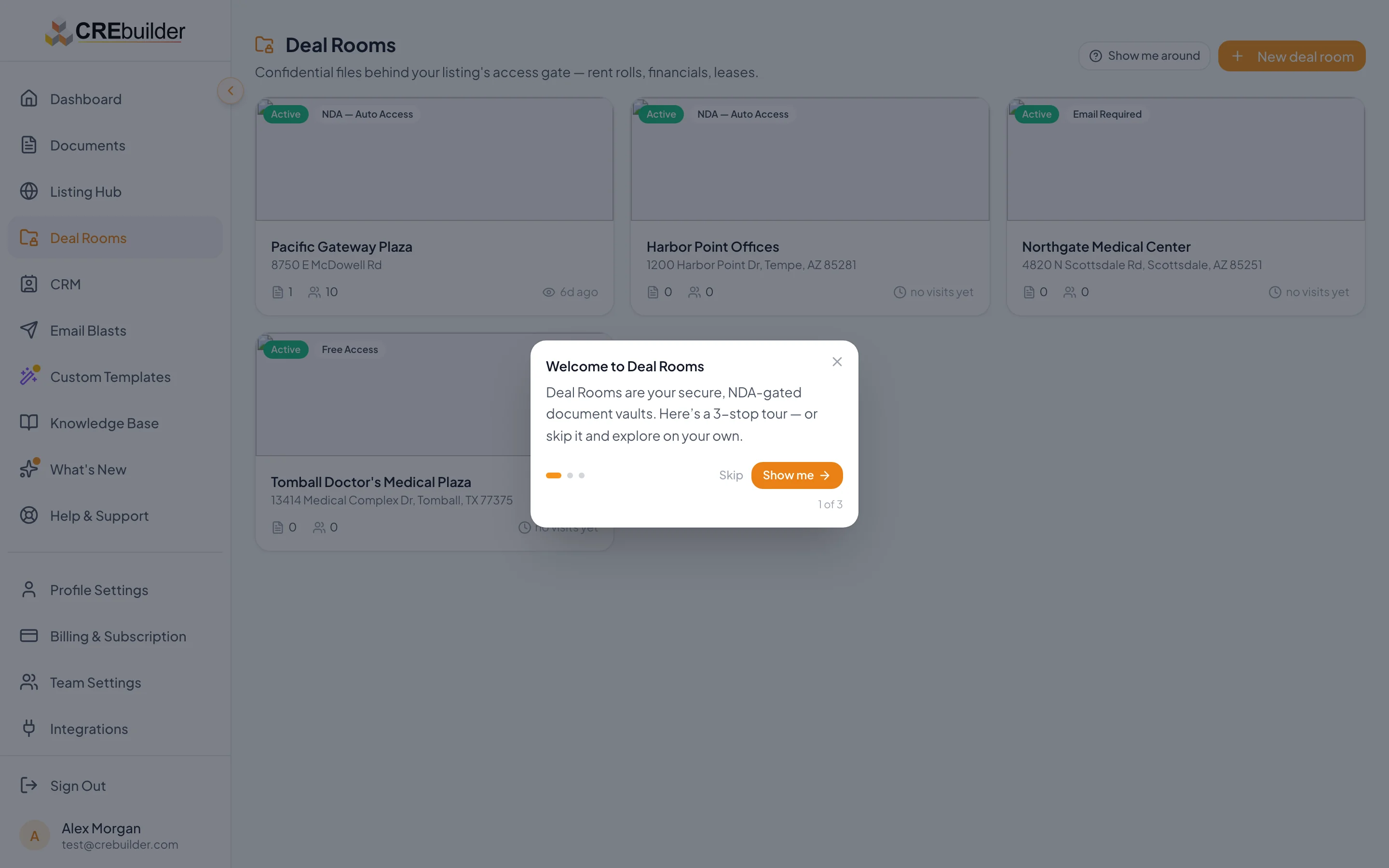Open Dashboard from the home icon
Image resolution: width=1389 pixels, height=868 pixels.
tap(29, 99)
